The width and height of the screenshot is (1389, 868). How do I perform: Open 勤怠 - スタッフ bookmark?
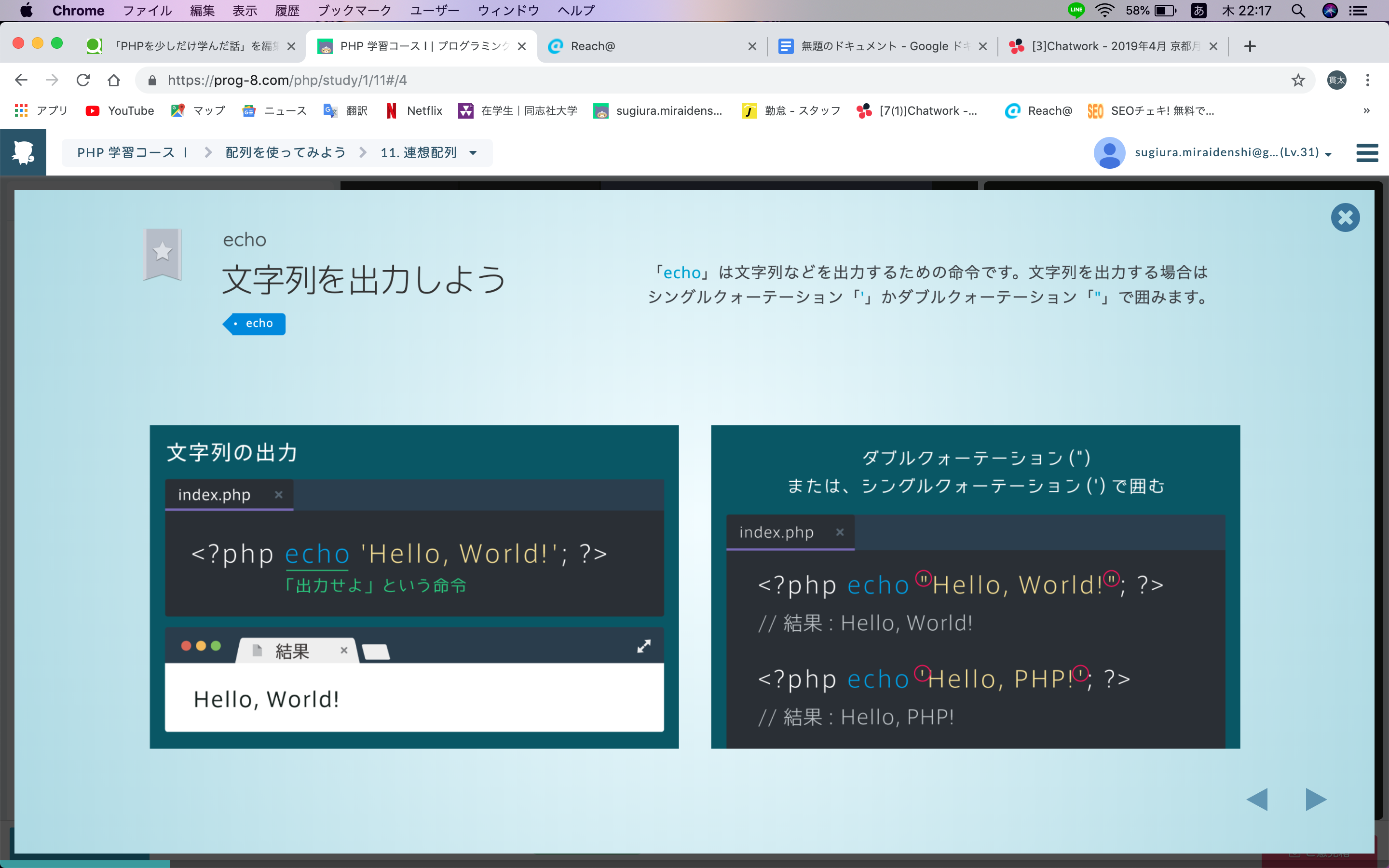point(791,111)
